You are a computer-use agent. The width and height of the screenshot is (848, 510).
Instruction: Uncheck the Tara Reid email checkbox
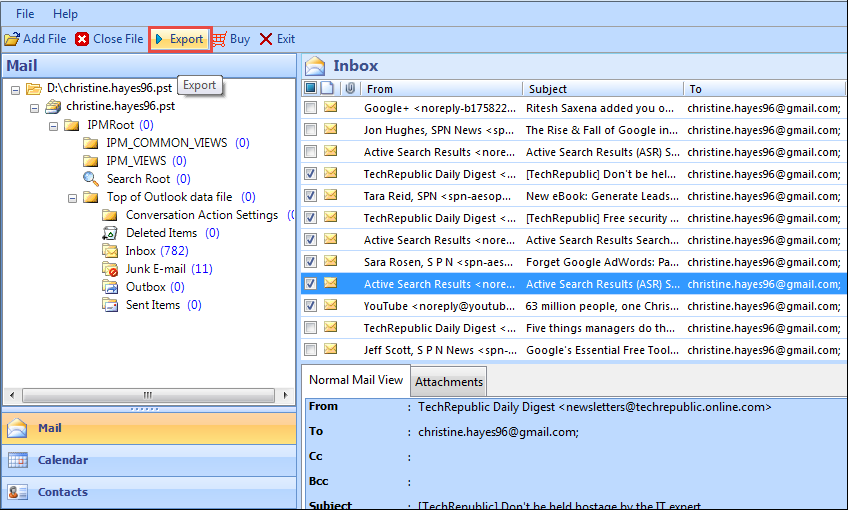point(311,196)
